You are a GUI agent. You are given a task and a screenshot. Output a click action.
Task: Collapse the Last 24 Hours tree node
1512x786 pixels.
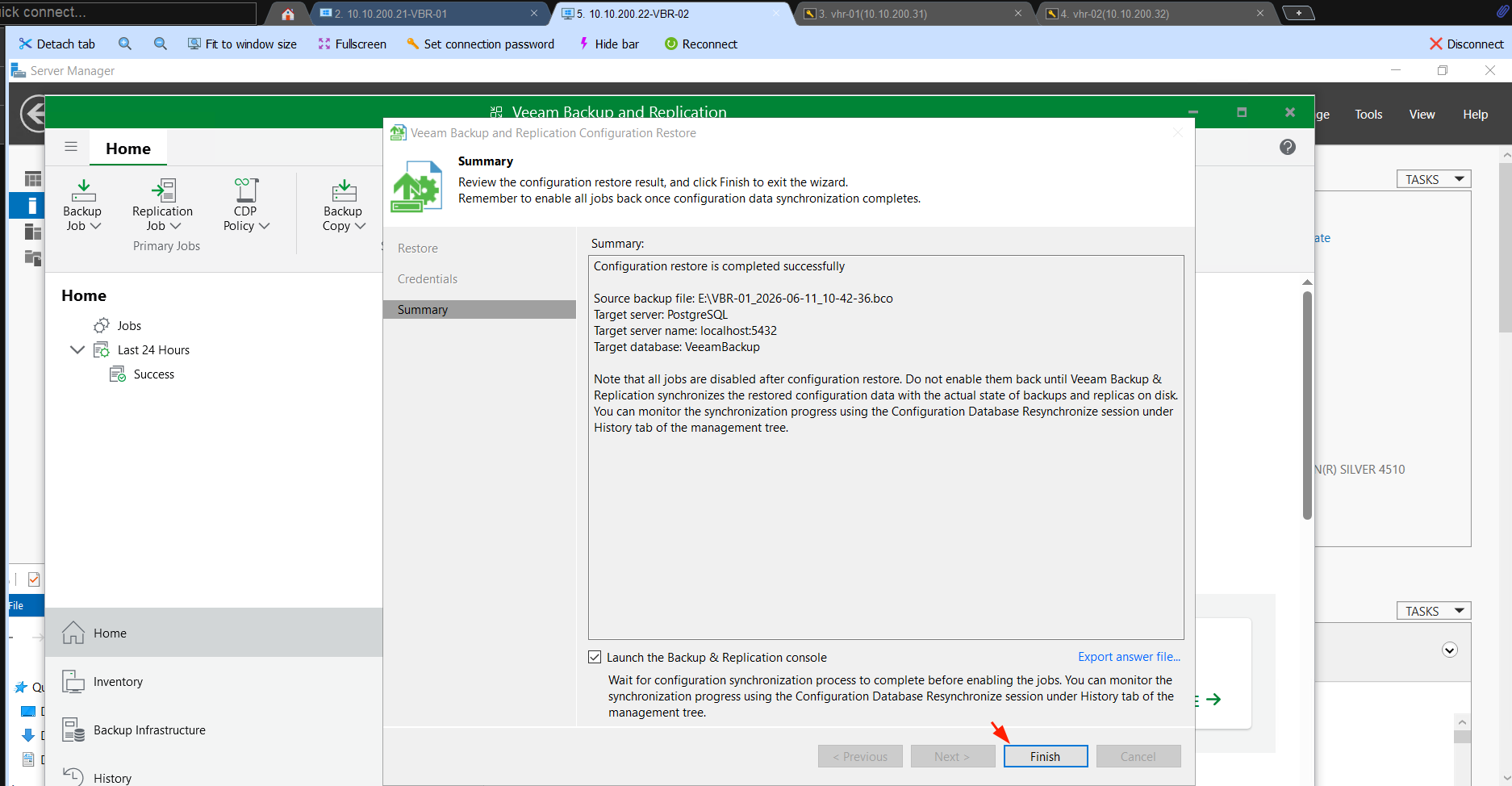[x=77, y=349]
